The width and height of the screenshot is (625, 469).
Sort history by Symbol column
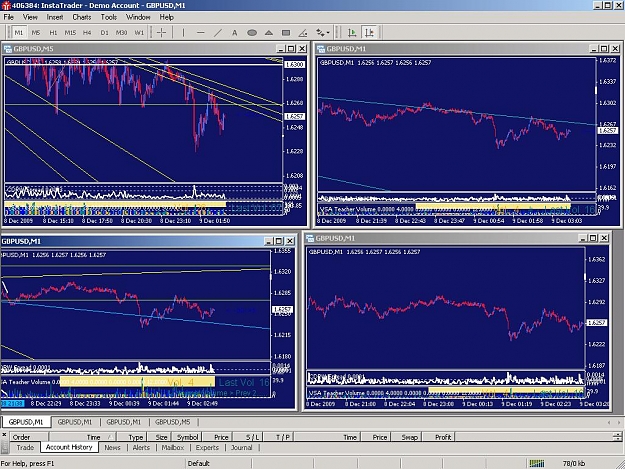[x=185, y=437]
